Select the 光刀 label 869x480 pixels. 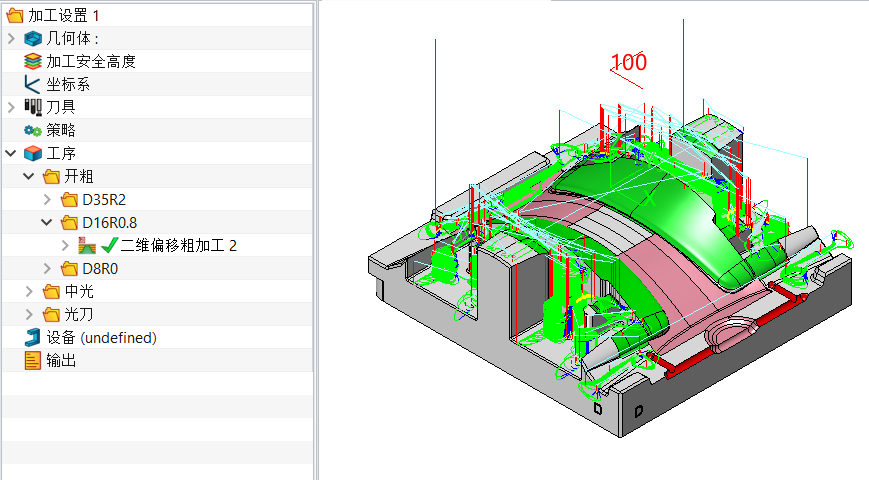[79, 314]
